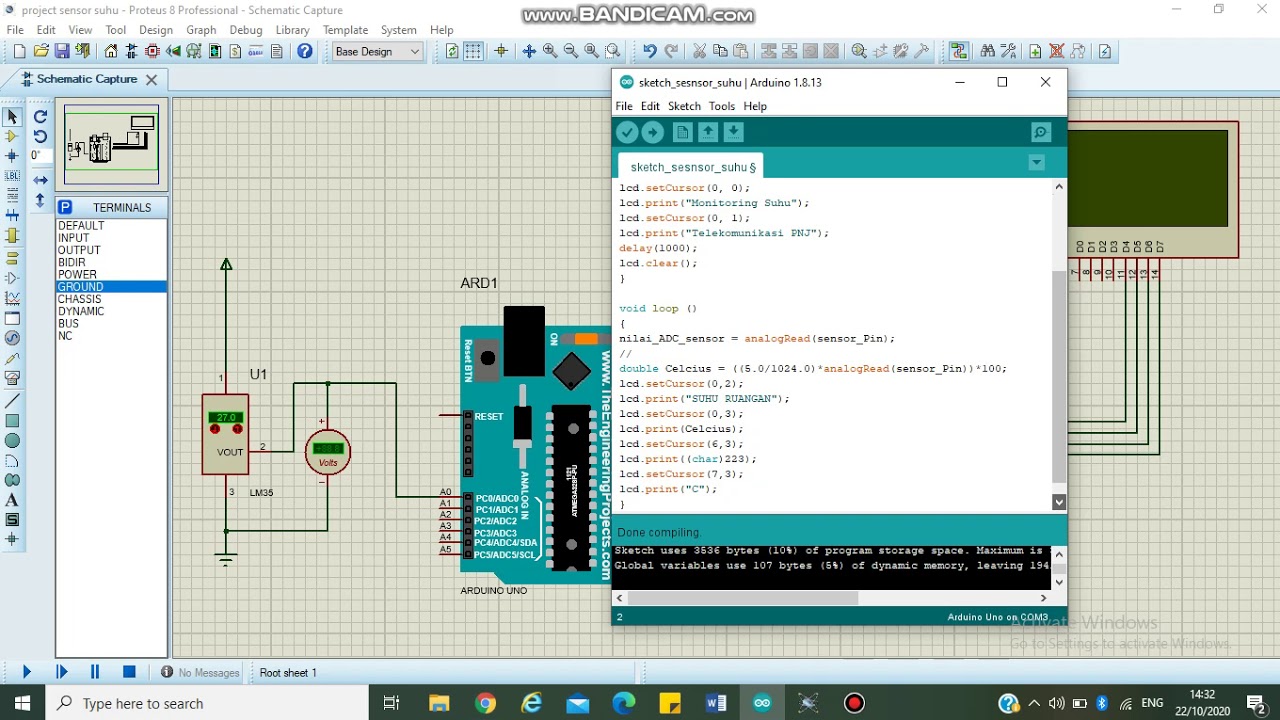Click the Windows taskbar search box
This screenshot has height=720, width=1280.
(207, 703)
